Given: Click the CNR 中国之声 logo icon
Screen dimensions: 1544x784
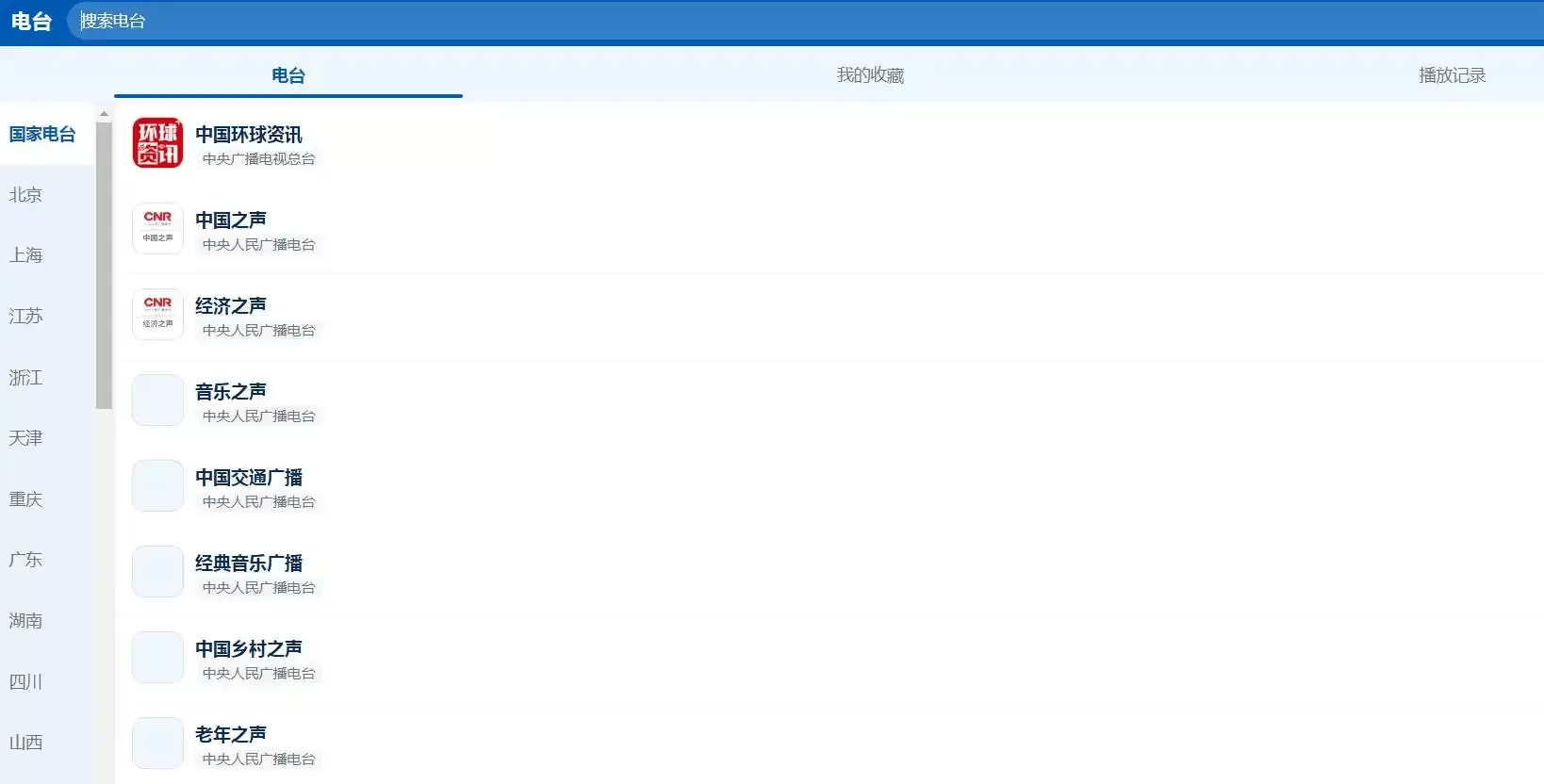Looking at the screenshot, I should pyautogui.click(x=157, y=229).
